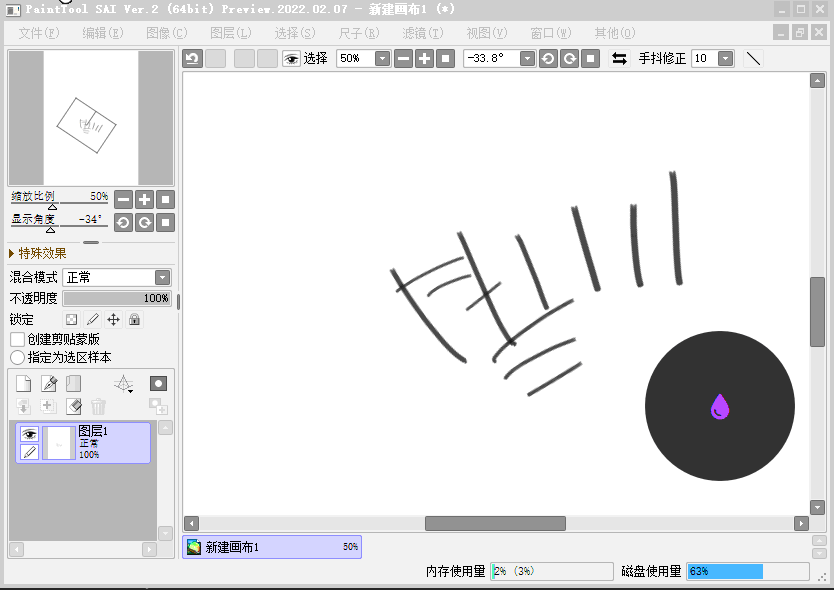This screenshot has width=834, height=590.
Task: Rotate the view counterclockwise from the toolbar
Action: [548, 59]
